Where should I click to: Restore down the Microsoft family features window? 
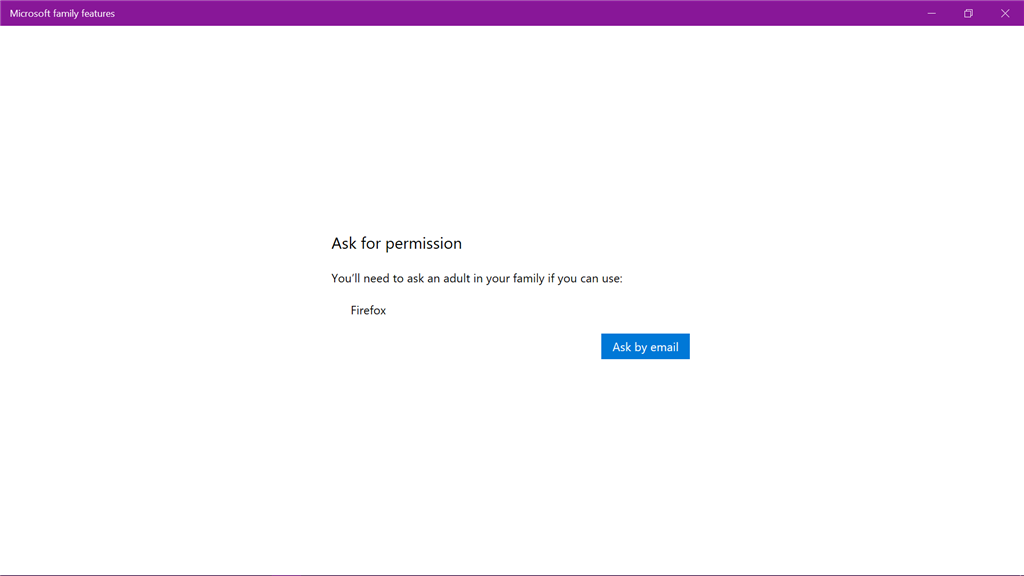coord(968,13)
